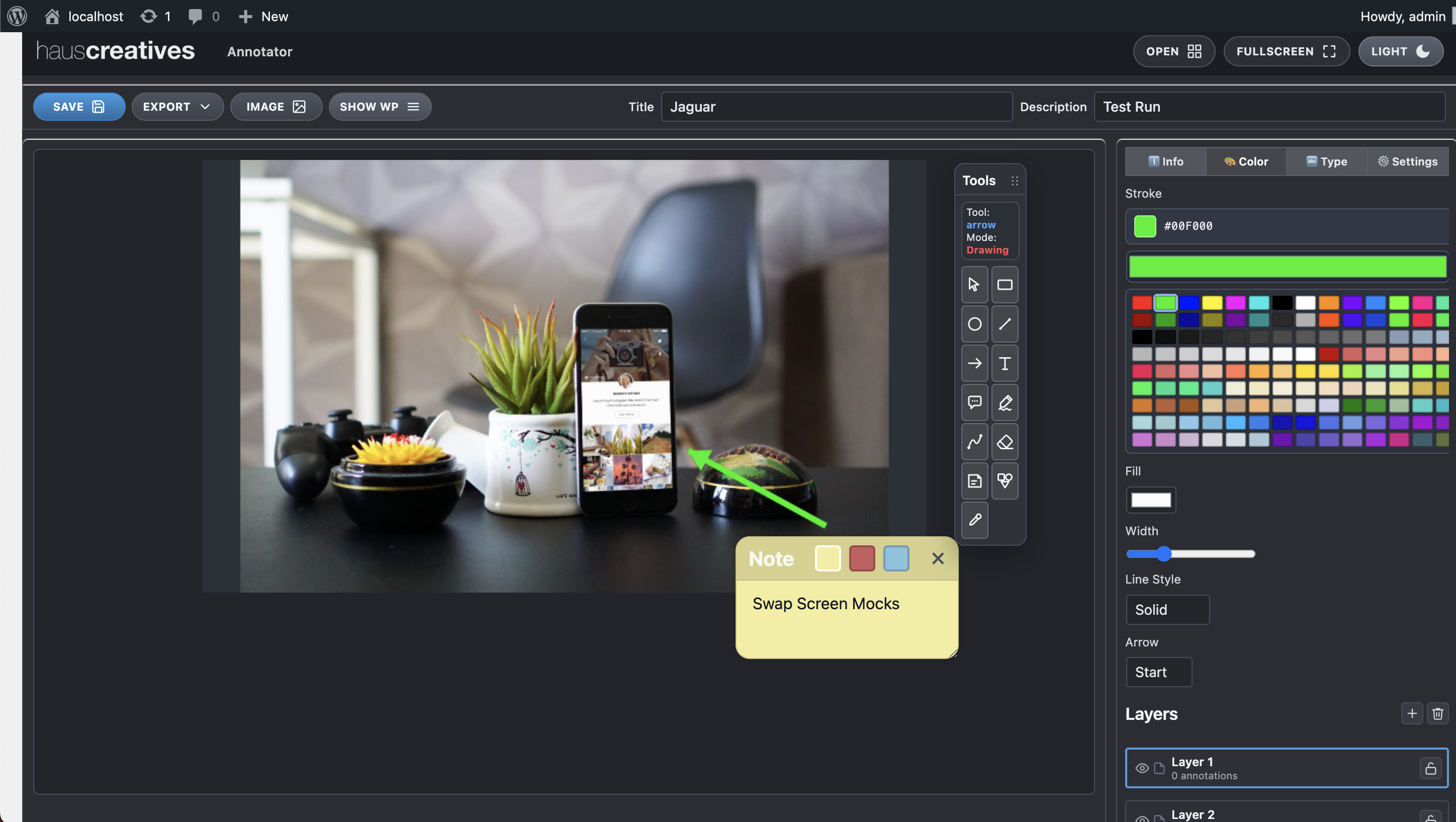Open the WordPress logo menu
Image resolution: width=1456 pixels, height=822 pixels.
[x=17, y=16]
